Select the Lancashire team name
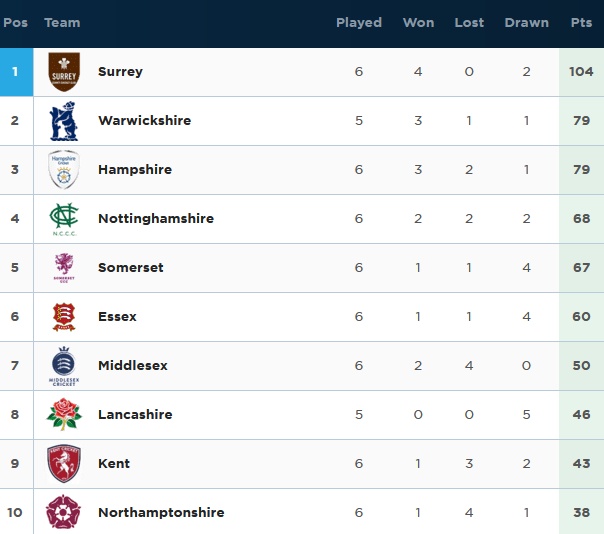The height and width of the screenshot is (534, 604). (x=135, y=415)
